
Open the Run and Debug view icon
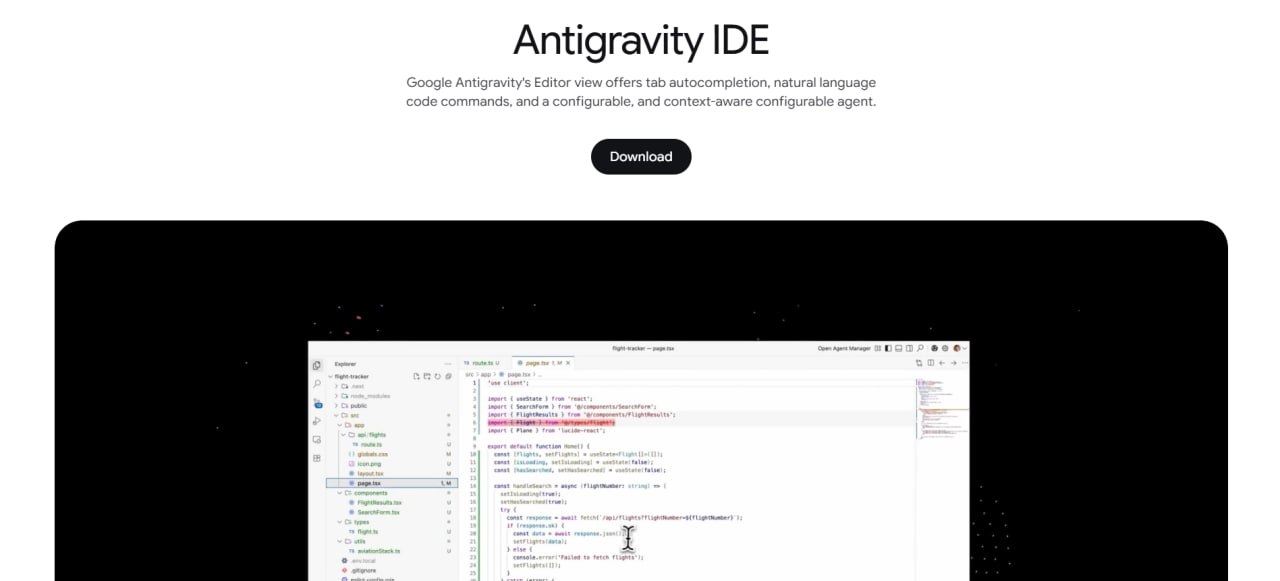[316, 421]
